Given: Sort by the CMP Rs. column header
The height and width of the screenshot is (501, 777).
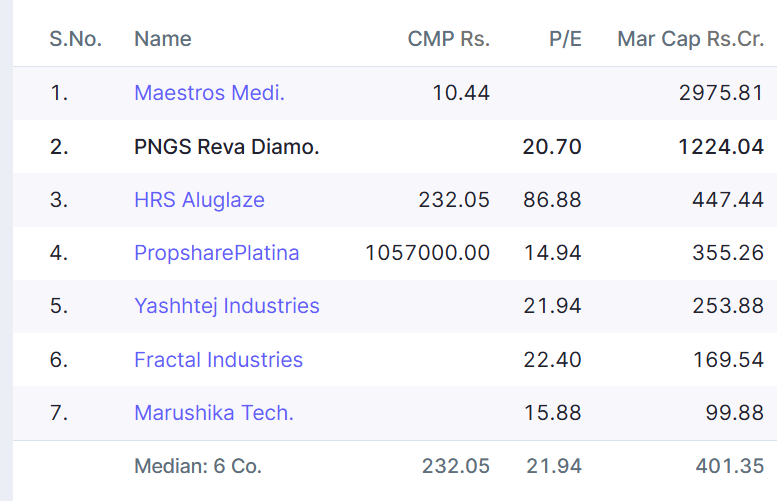Looking at the screenshot, I should click(448, 39).
